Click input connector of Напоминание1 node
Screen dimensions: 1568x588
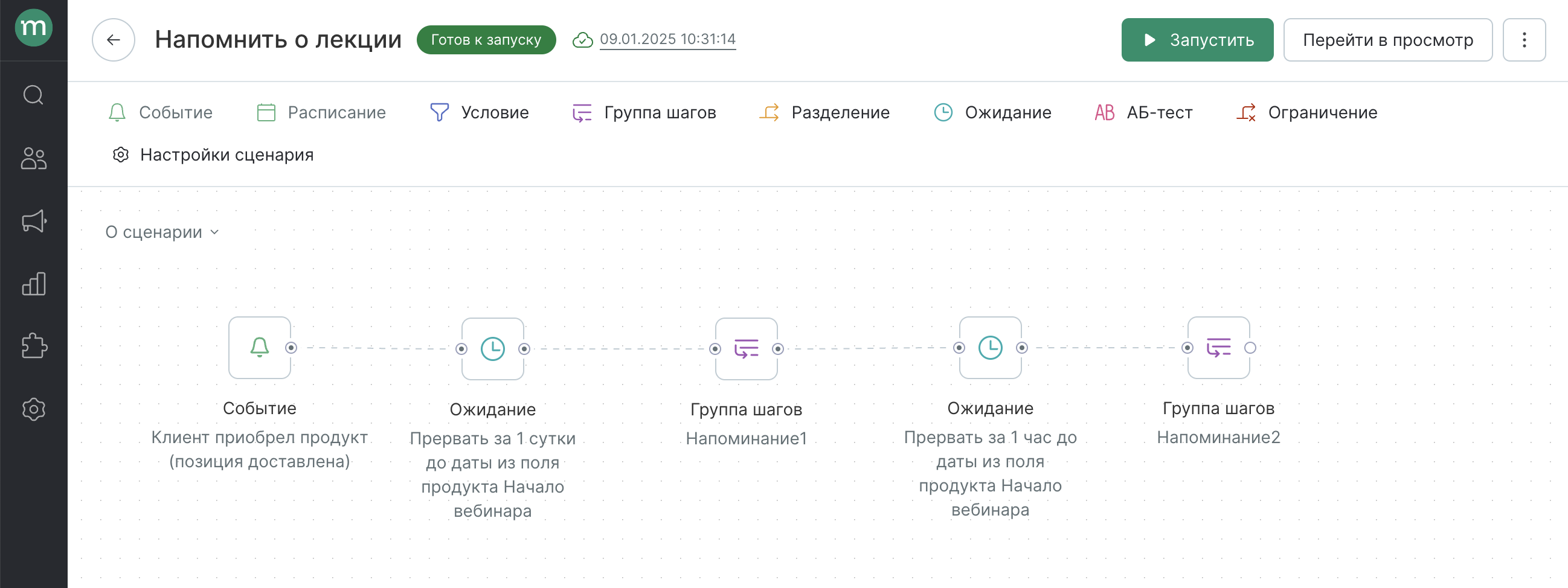click(x=715, y=349)
